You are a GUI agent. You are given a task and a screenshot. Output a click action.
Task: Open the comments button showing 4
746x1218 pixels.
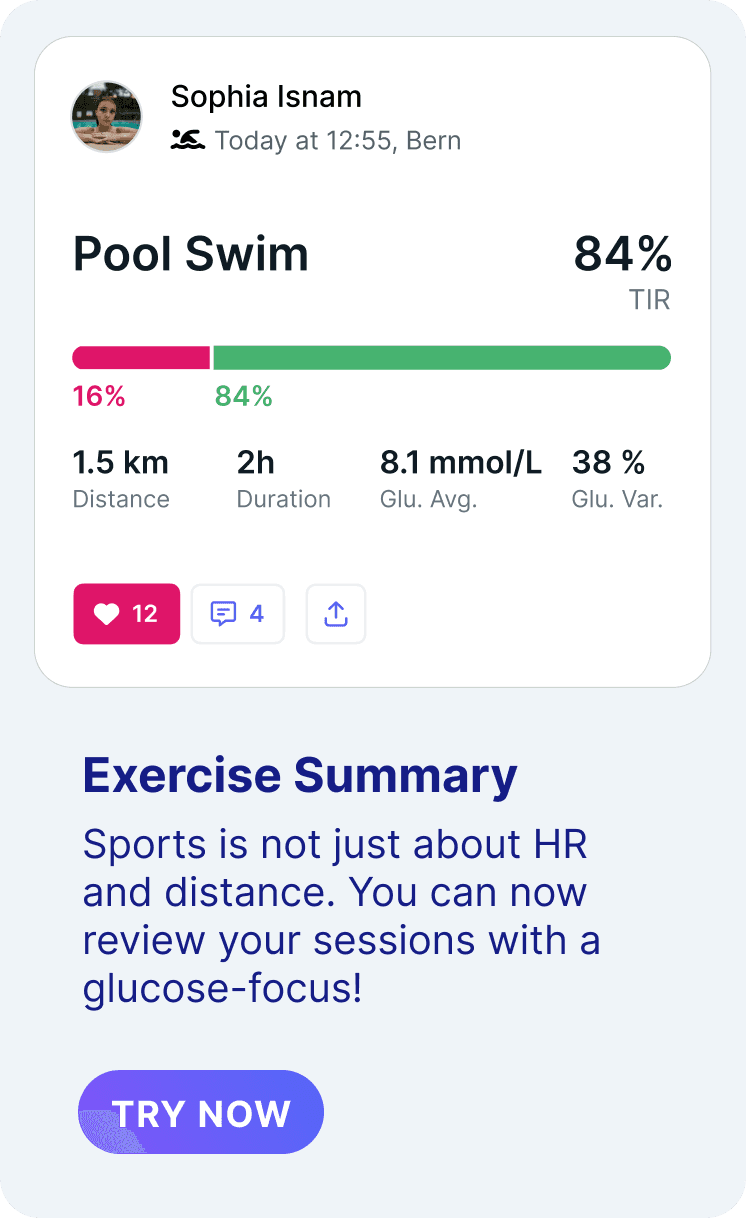pyautogui.click(x=238, y=613)
